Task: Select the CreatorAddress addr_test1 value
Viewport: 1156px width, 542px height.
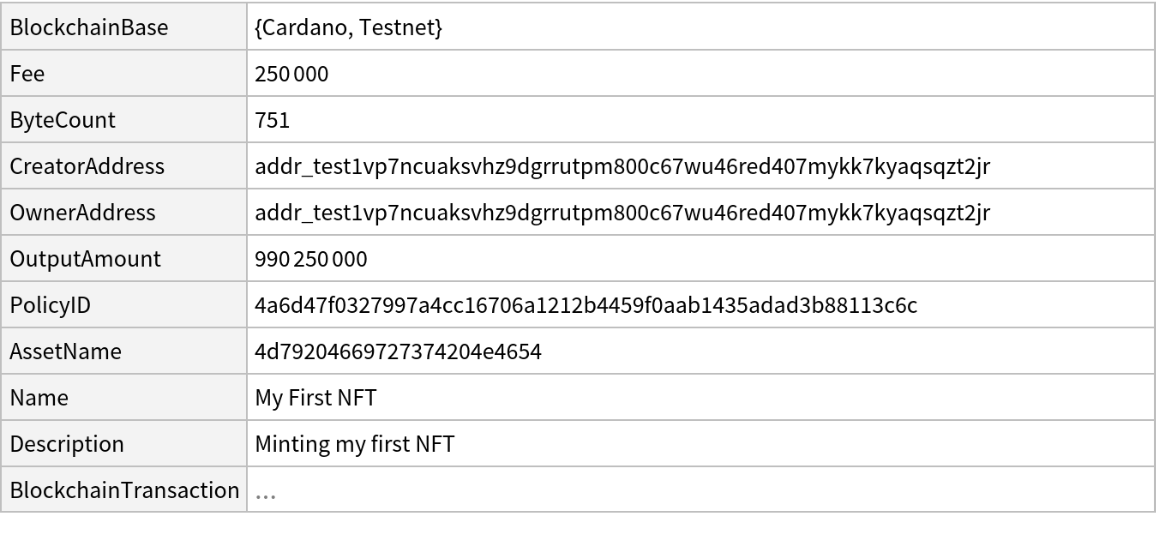Action: (x=621, y=167)
